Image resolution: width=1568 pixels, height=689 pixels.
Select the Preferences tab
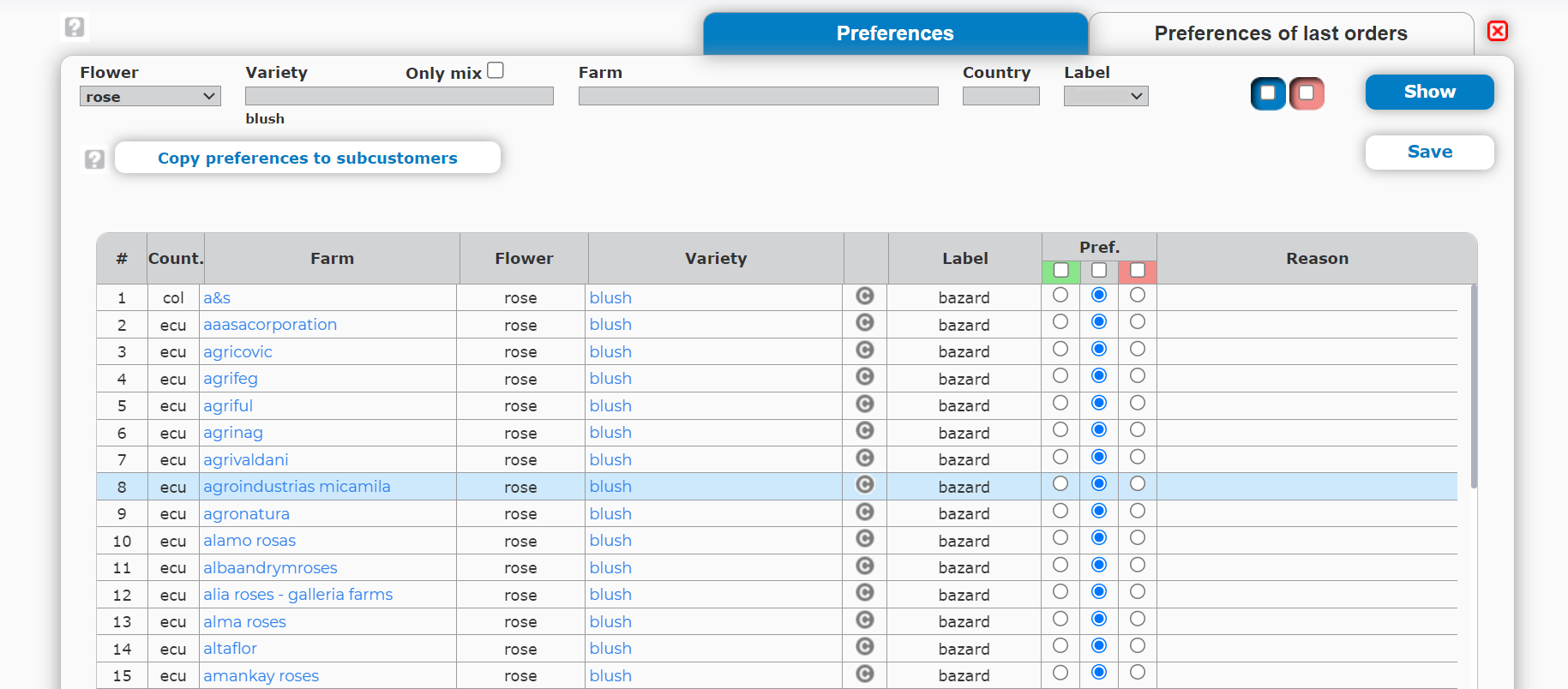point(894,33)
